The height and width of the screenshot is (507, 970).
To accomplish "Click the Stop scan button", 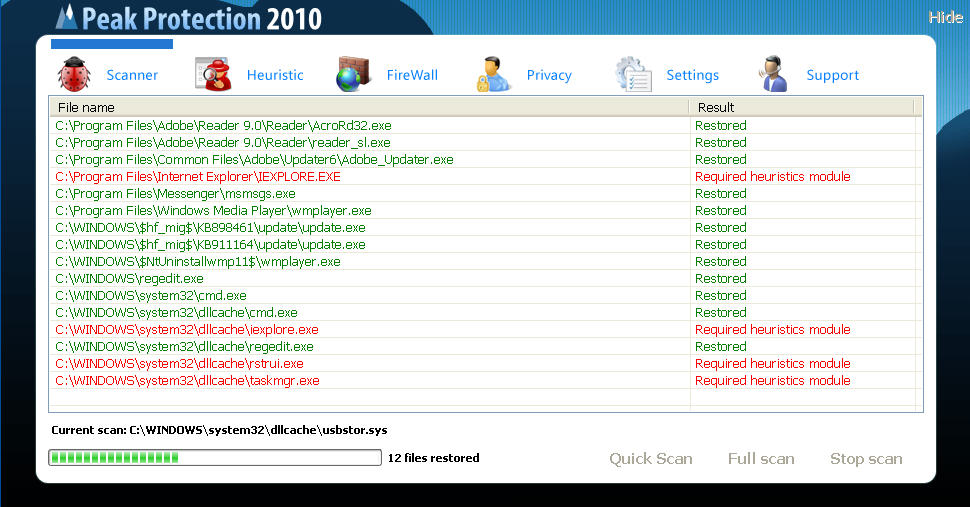I will point(866,459).
